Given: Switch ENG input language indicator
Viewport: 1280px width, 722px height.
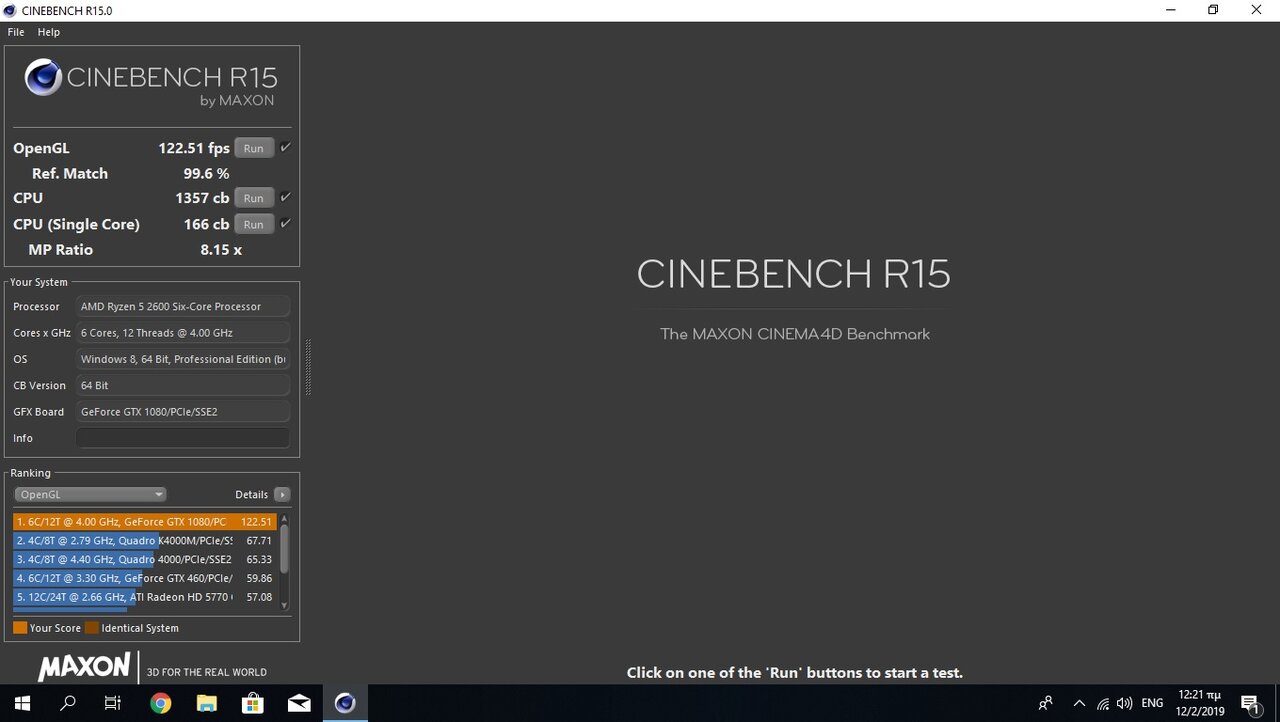Looking at the screenshot, I should coord(1152,703).
